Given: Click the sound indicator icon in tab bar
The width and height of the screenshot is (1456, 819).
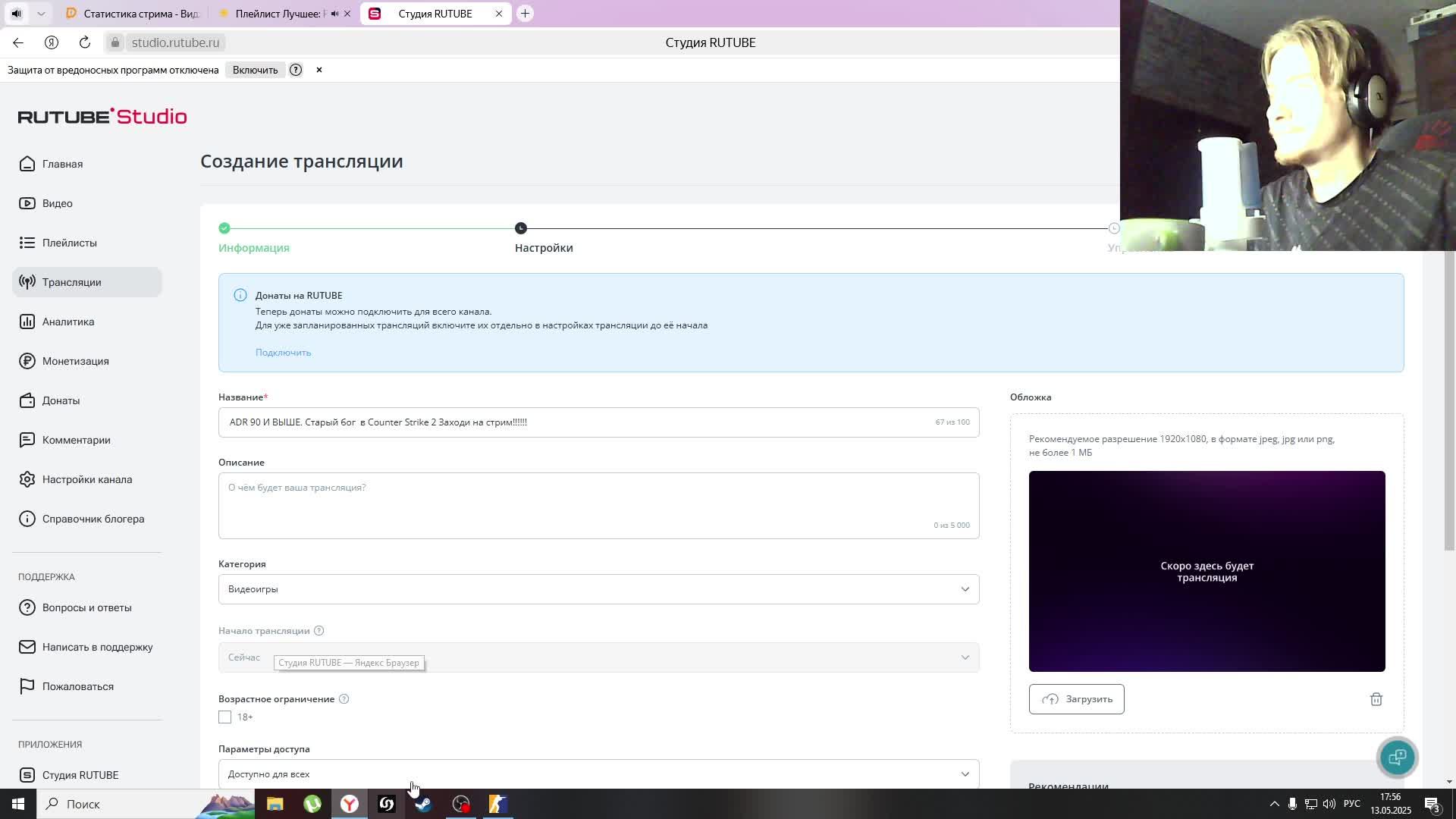Looking at the screenshot, I should coord(17,14).
